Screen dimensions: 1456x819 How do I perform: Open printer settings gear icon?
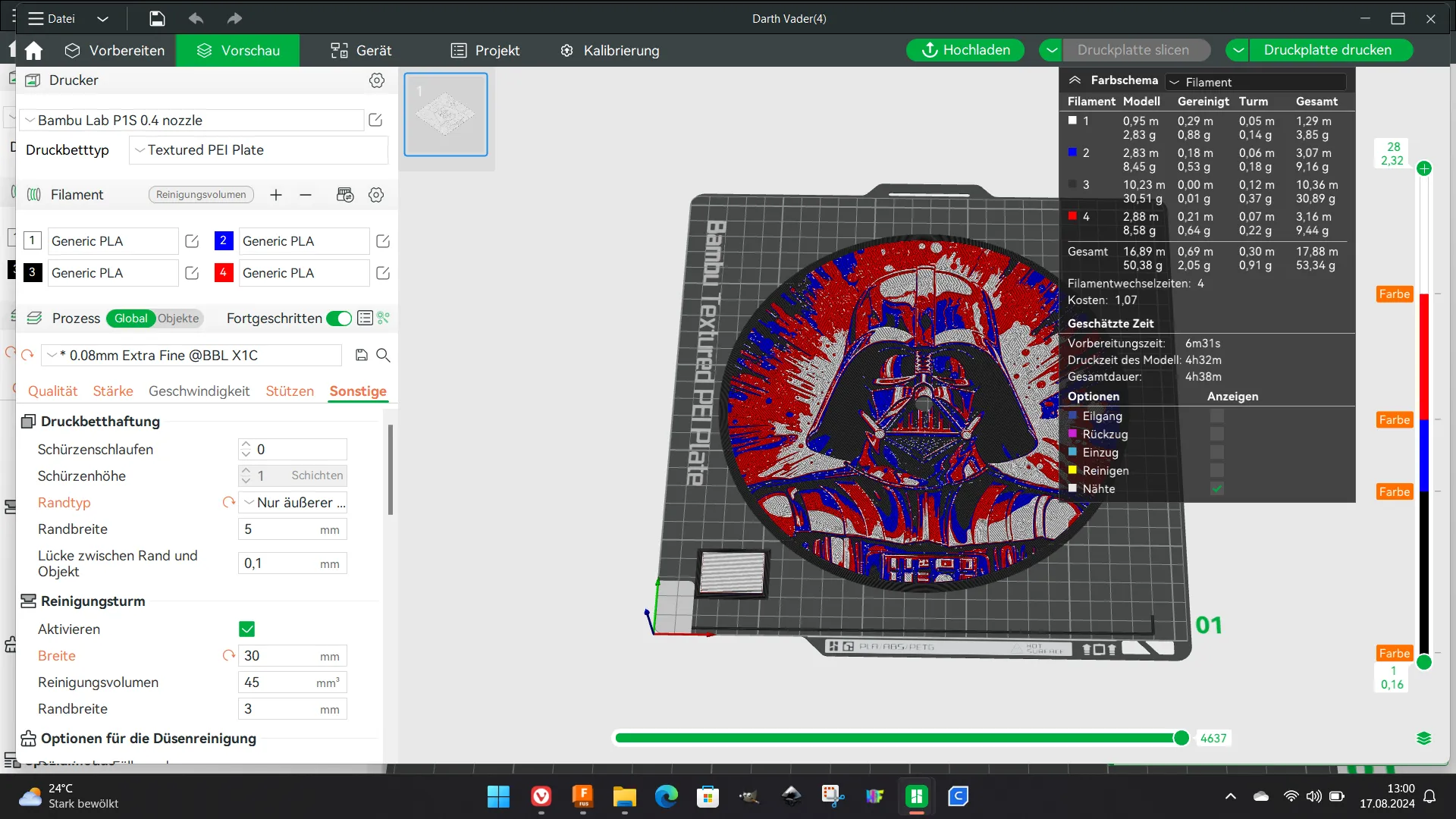click(377, 80)
